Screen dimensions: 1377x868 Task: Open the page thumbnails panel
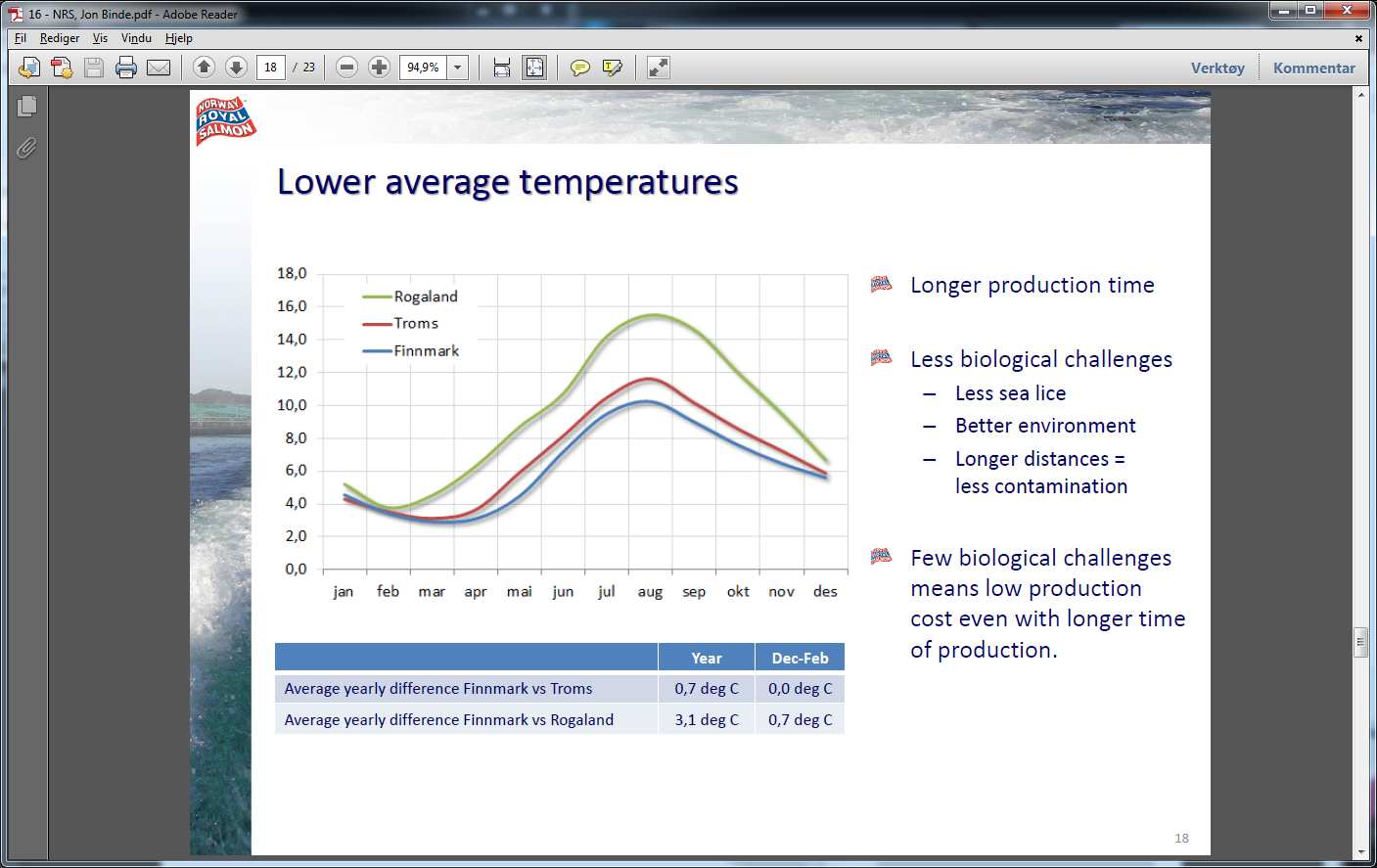pyautogui.click(x=27, y=106)
